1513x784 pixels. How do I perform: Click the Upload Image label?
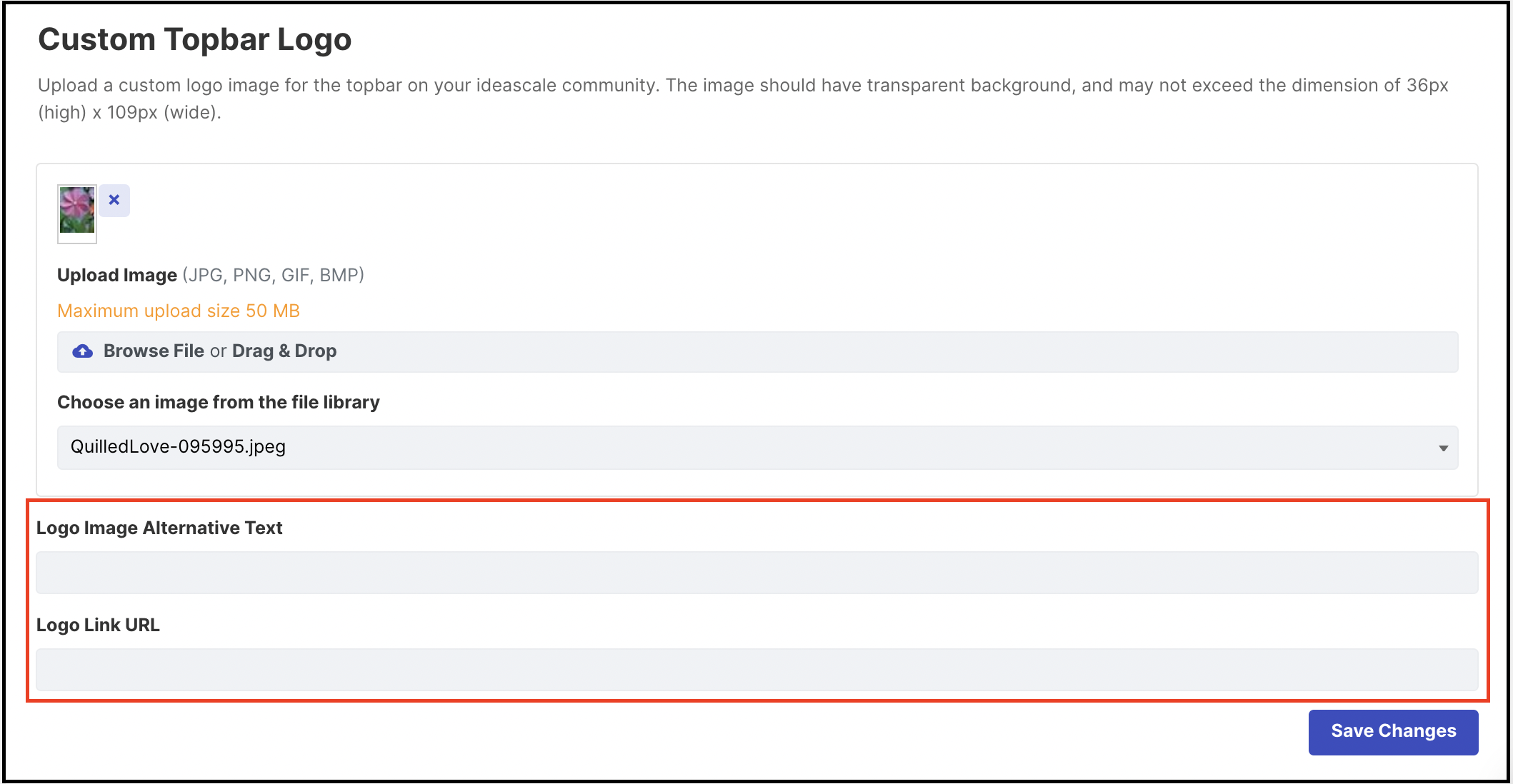coord(117,276)
